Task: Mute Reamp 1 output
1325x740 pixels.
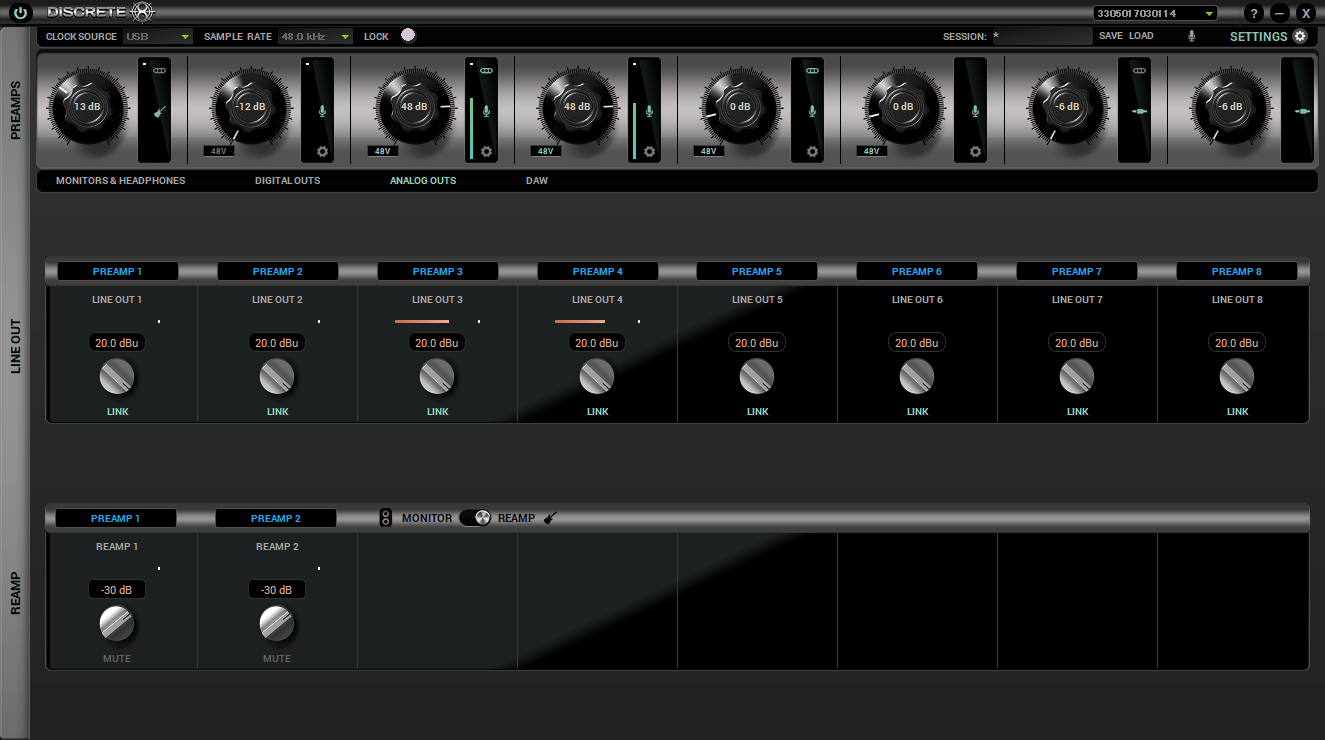Action: (x=117, y=659)
